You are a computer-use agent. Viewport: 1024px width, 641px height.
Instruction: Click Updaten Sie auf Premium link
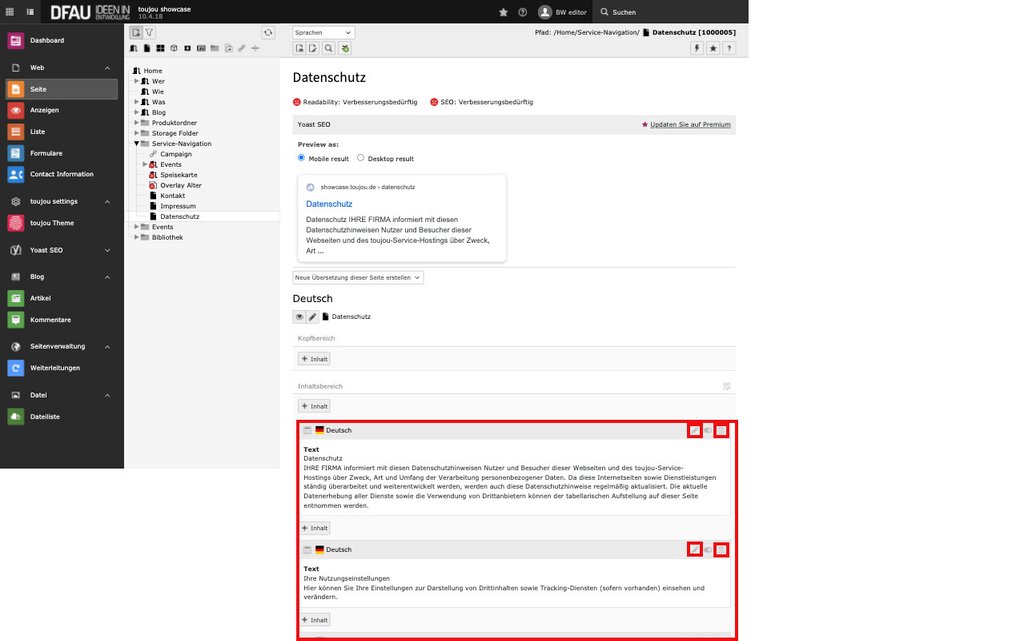click(x=690, y=125)
